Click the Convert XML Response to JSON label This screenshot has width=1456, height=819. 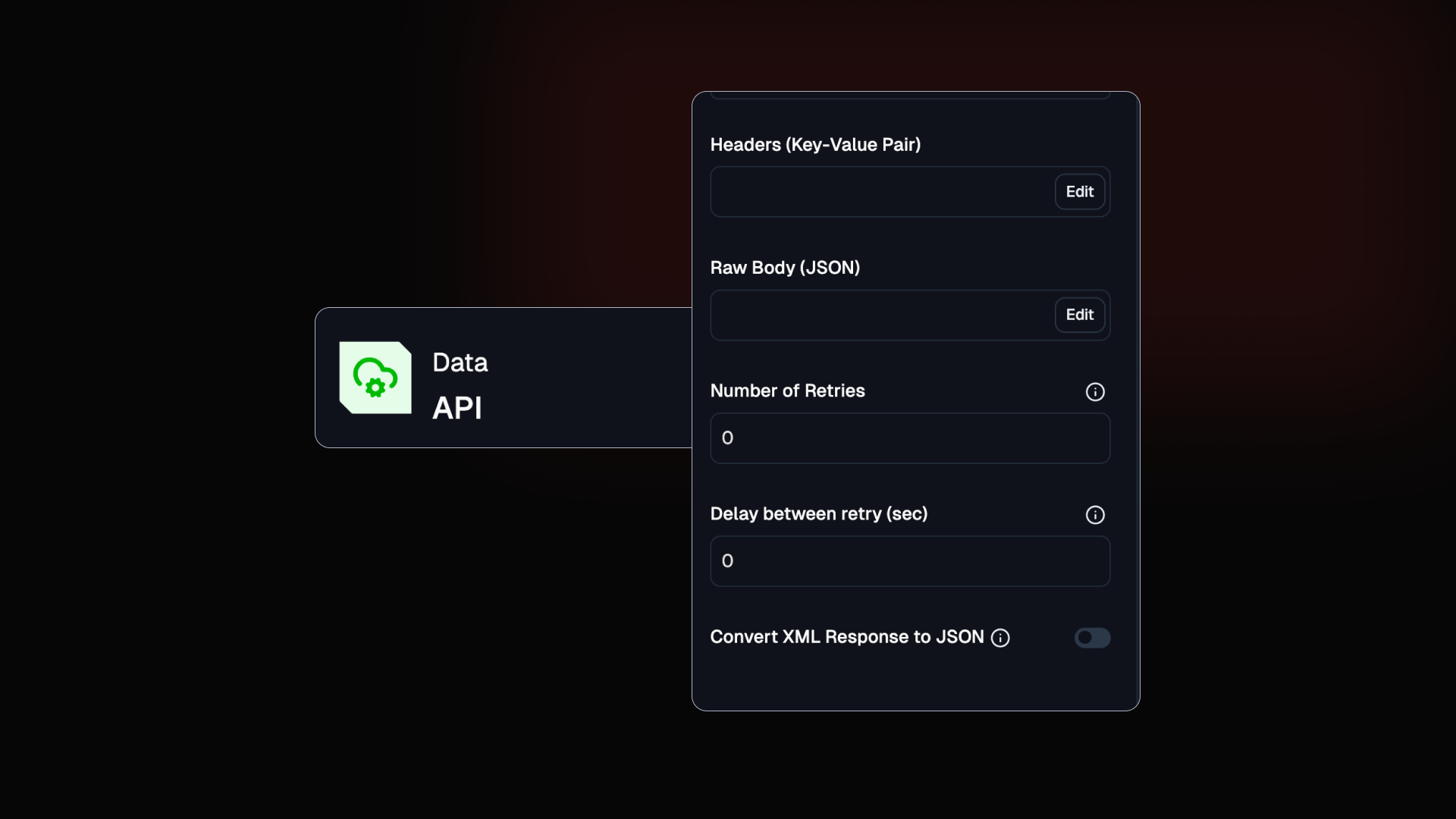[847, 637]
